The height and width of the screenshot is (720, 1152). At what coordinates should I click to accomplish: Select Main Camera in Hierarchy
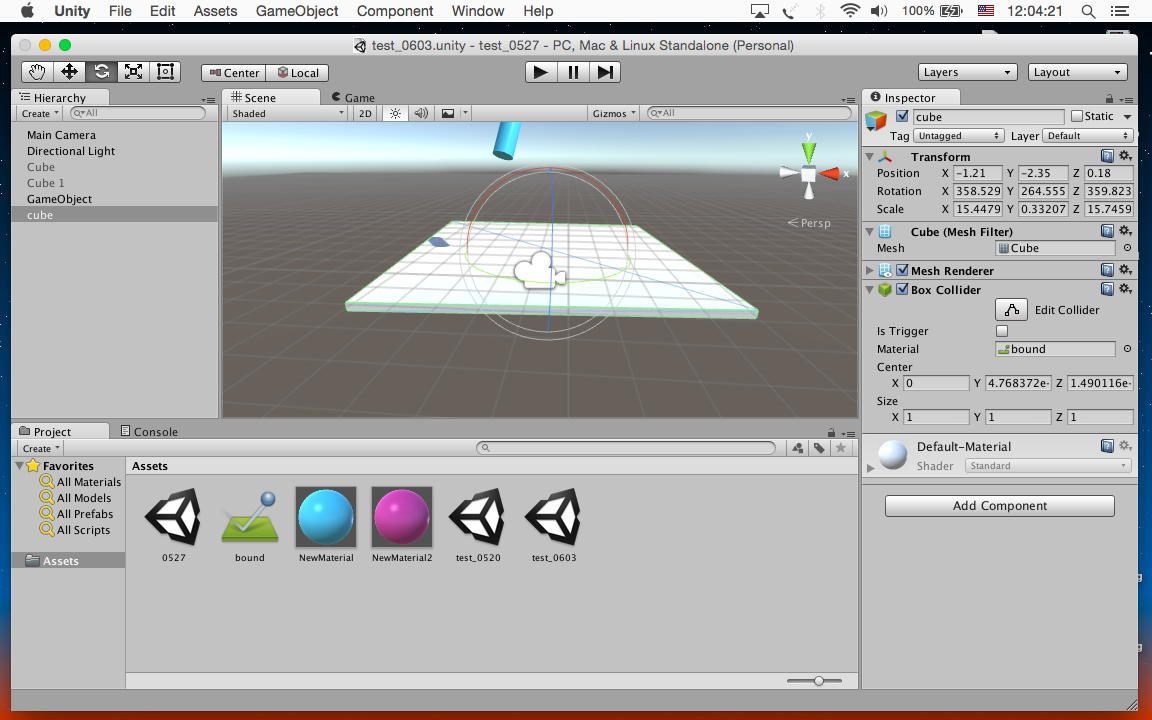[61, 134]
